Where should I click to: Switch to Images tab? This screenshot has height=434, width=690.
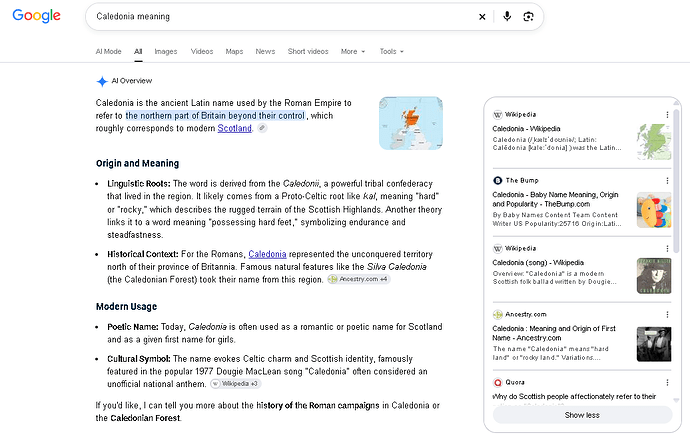click(166, 51)
